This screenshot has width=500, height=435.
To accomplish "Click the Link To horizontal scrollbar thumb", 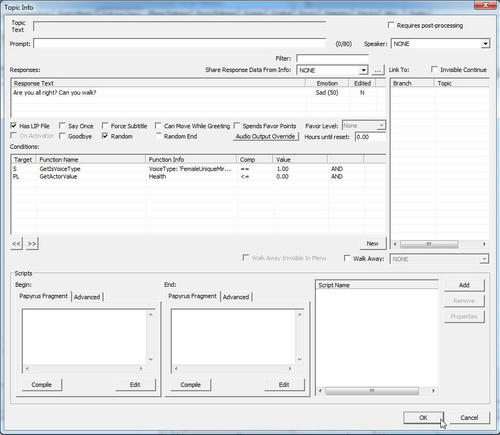I will coord(429,244).
